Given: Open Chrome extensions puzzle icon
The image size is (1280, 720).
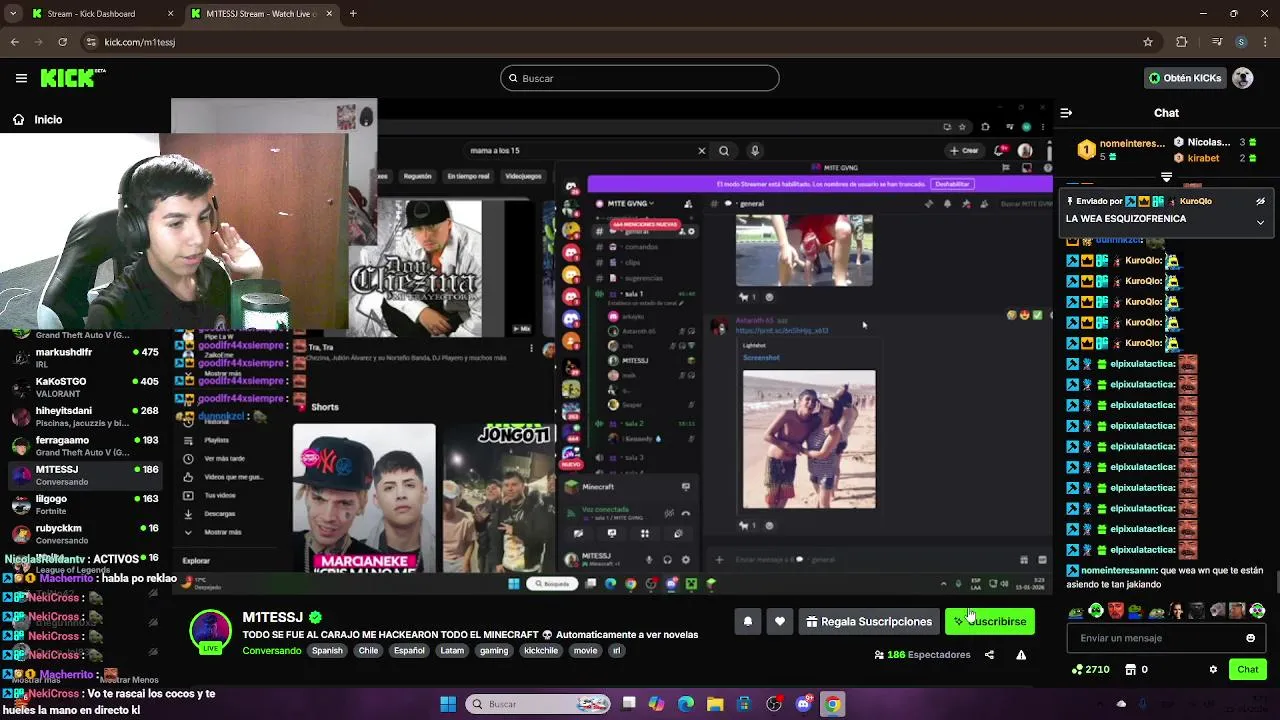Looking at the screenshot, I should tap(1182, 42).
